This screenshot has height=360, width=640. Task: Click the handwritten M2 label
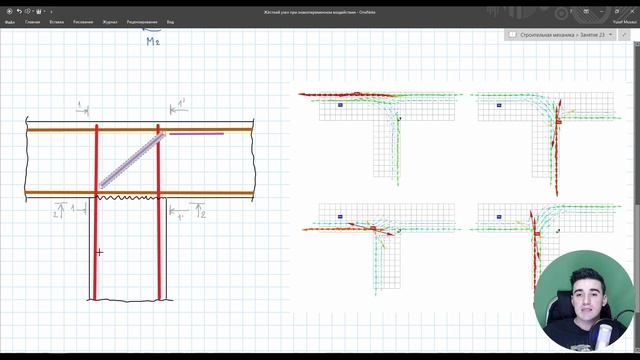(x=153, y=41)
